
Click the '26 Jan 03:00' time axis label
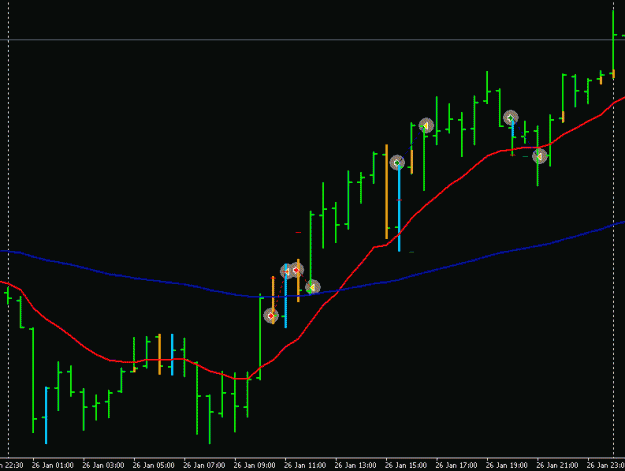[x=103, y=465]
